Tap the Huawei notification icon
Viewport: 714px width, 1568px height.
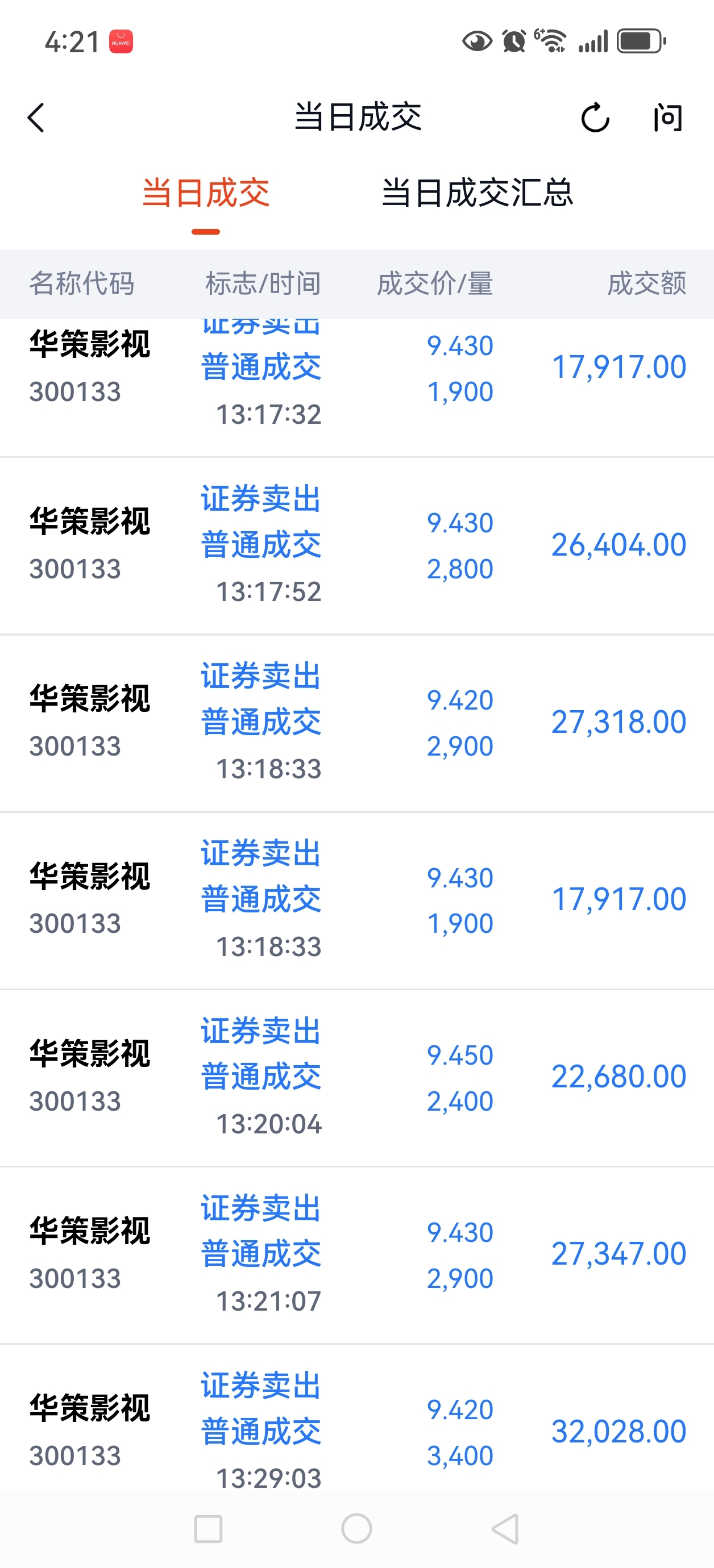coord(121,42)
